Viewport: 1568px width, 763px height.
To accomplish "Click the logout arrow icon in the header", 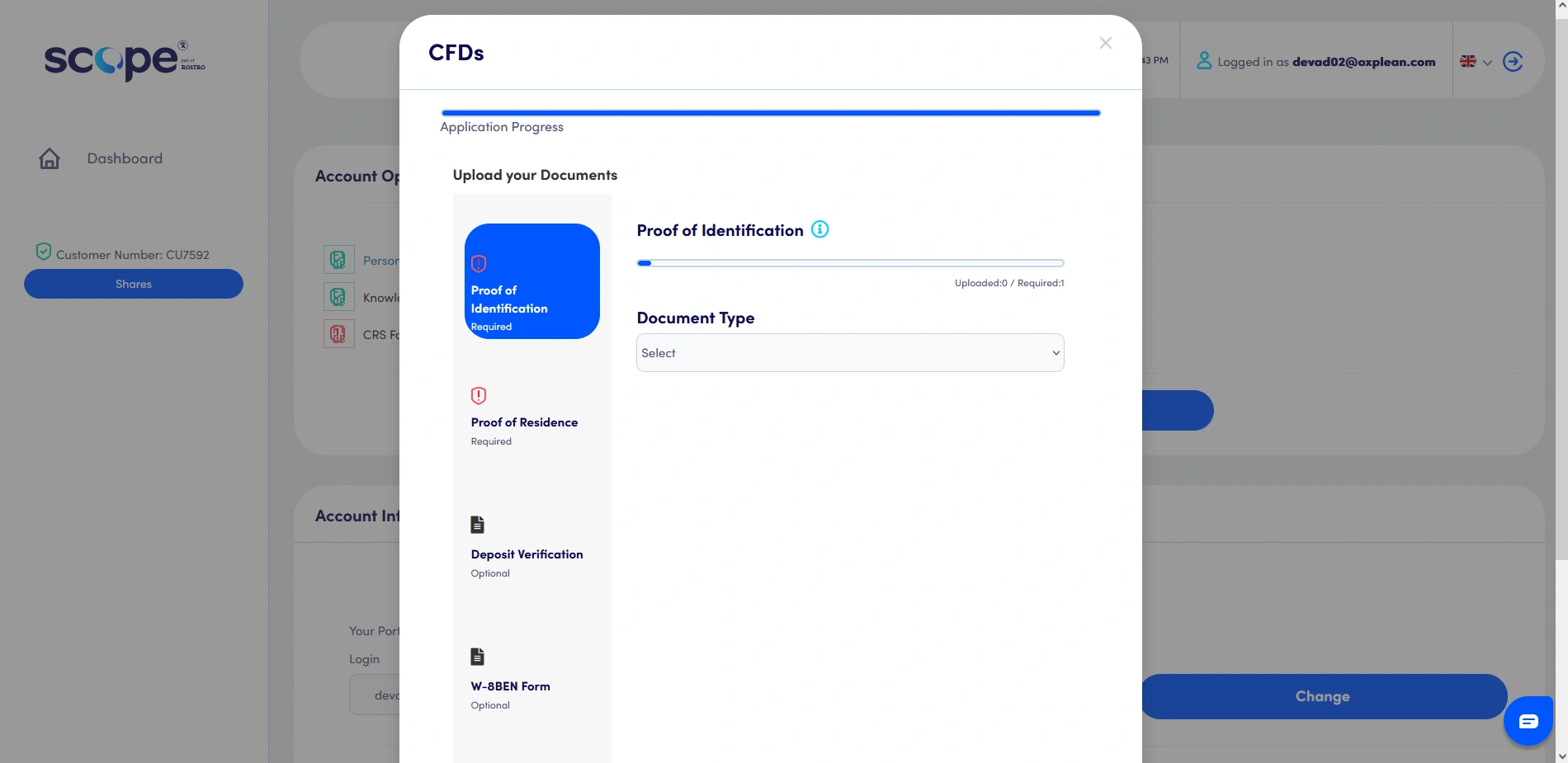I will click(1514, 61).
